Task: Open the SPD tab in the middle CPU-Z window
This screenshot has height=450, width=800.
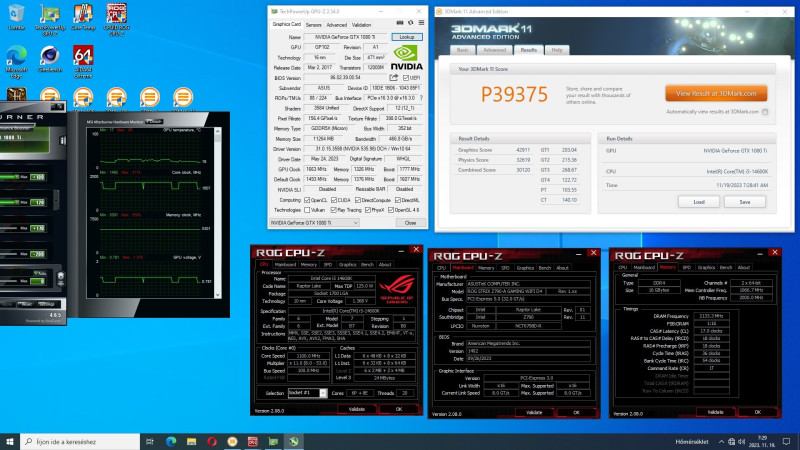Action: pos(505,268)
